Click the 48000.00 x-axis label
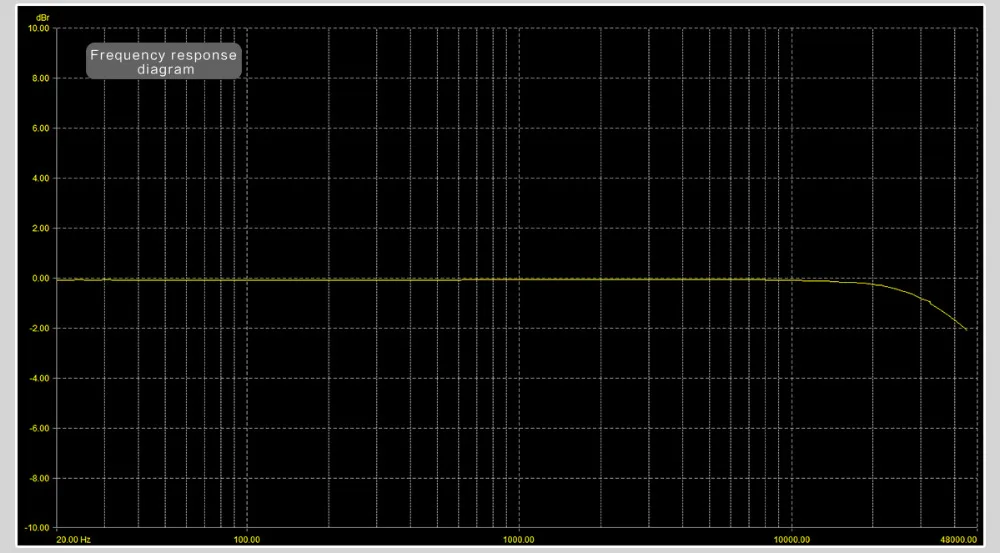The height and width of the screenshot is (553, 1000). tap(958, 540)
